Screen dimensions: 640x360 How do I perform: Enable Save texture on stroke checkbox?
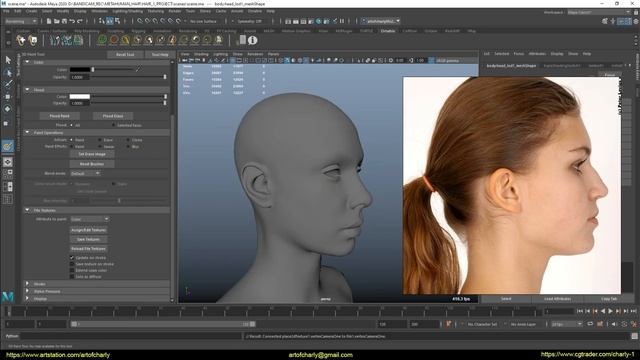[72, 264]
